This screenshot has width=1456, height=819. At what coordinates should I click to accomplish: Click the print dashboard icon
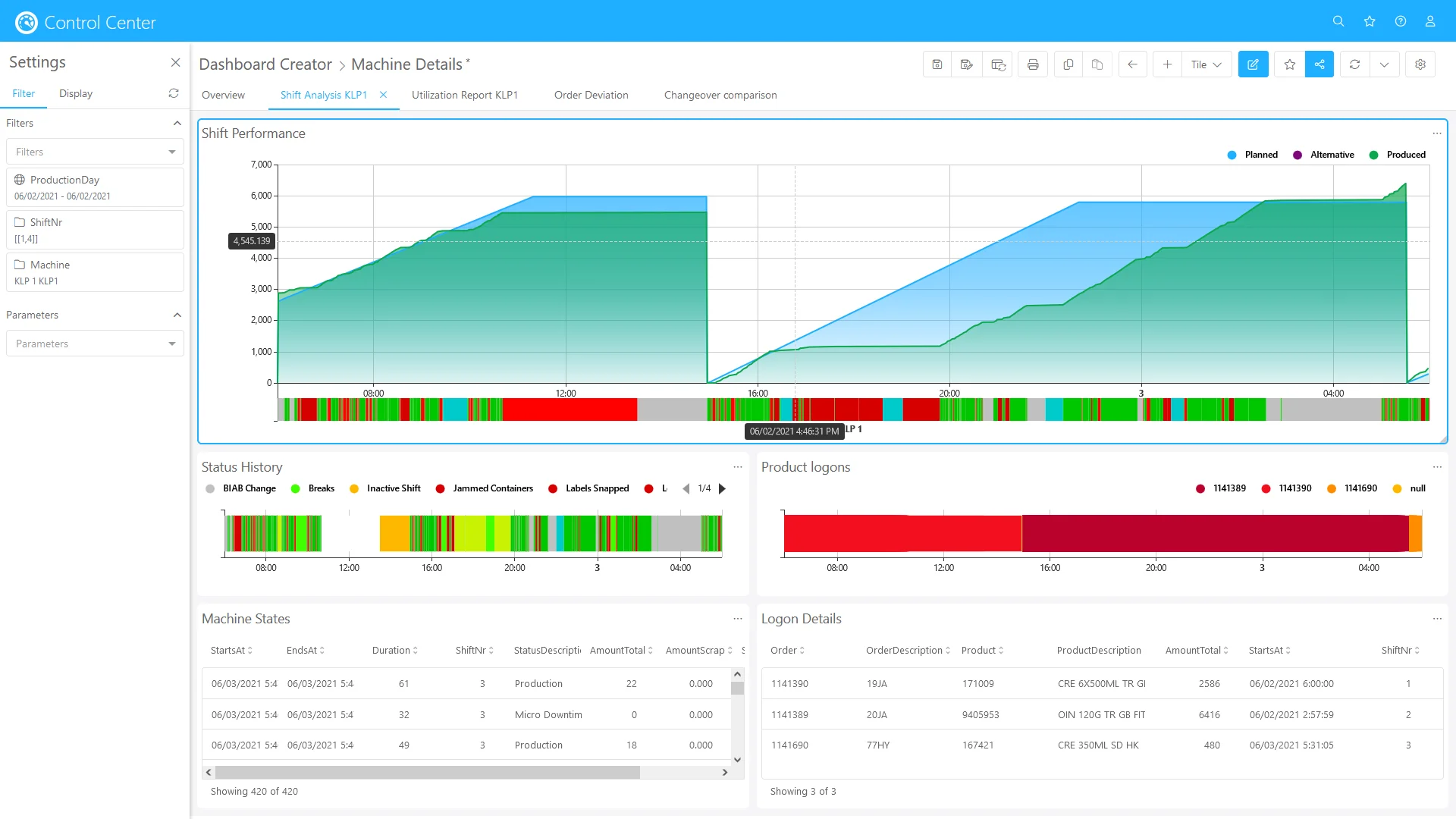coord(1033,64)
